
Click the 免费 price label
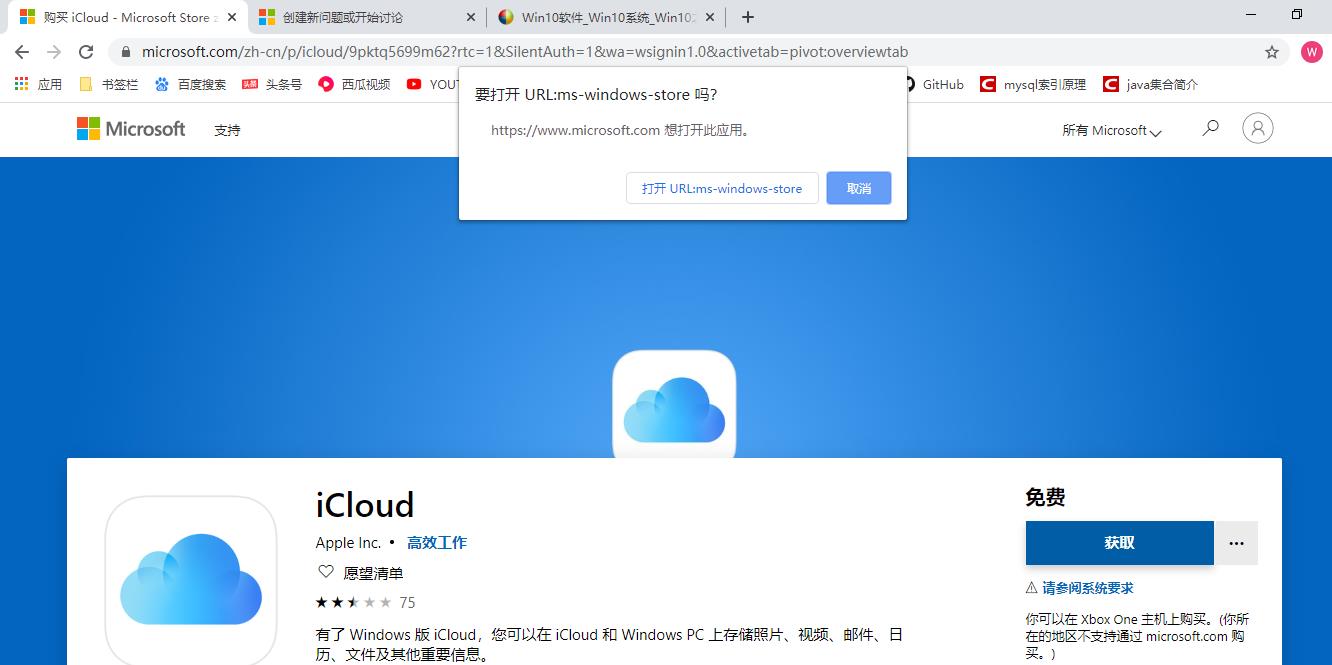(x=1045, y=497)
